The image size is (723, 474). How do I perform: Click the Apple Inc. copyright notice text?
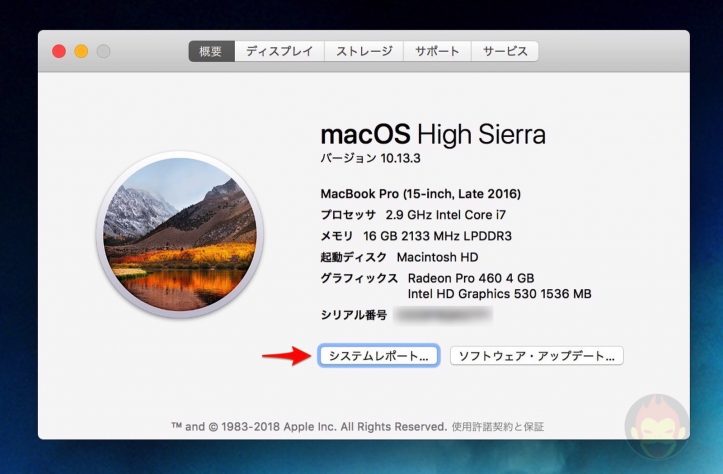point(309,427)
